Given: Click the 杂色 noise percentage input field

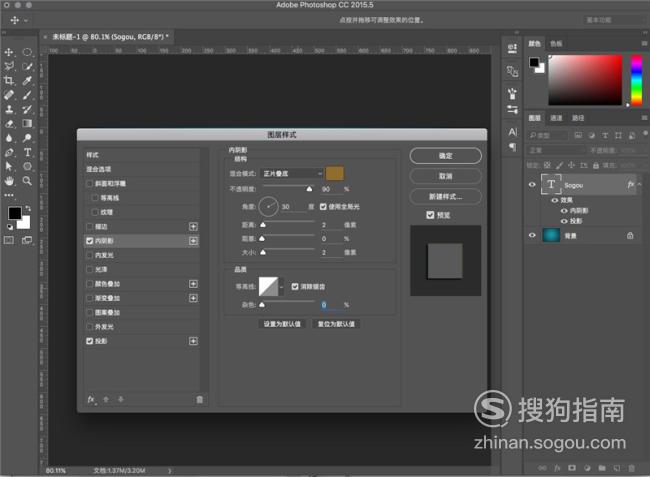Looking at the screenshot, I should click(331, 305).
